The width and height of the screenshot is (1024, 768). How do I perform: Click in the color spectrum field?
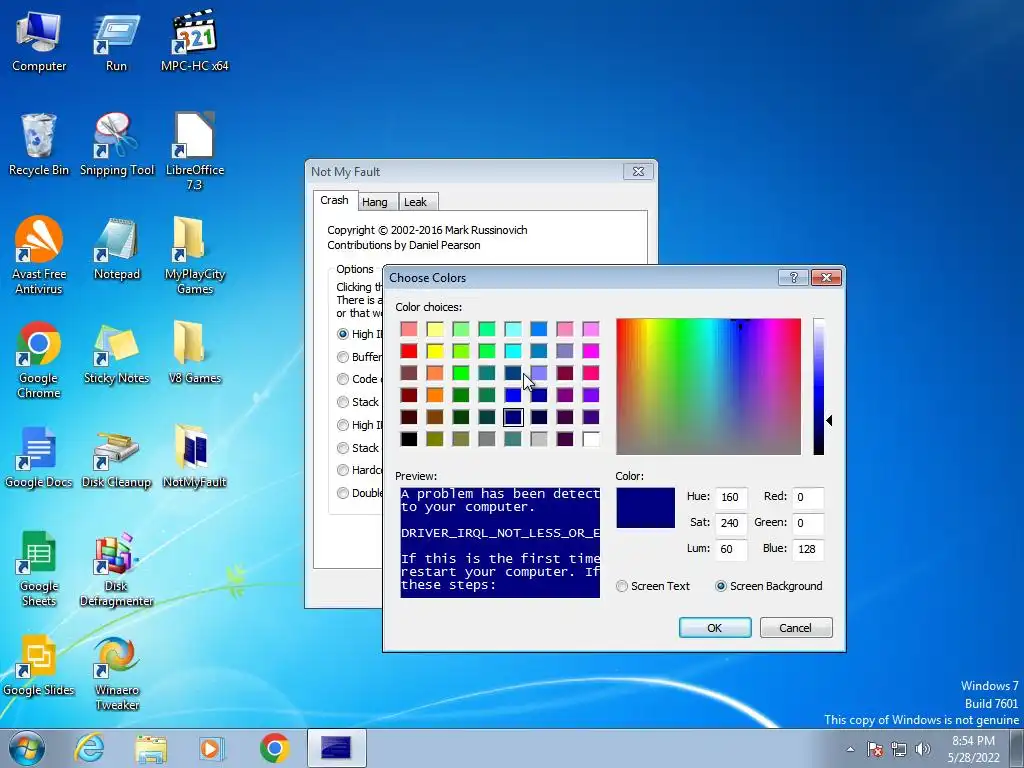(x=709, y=387)
